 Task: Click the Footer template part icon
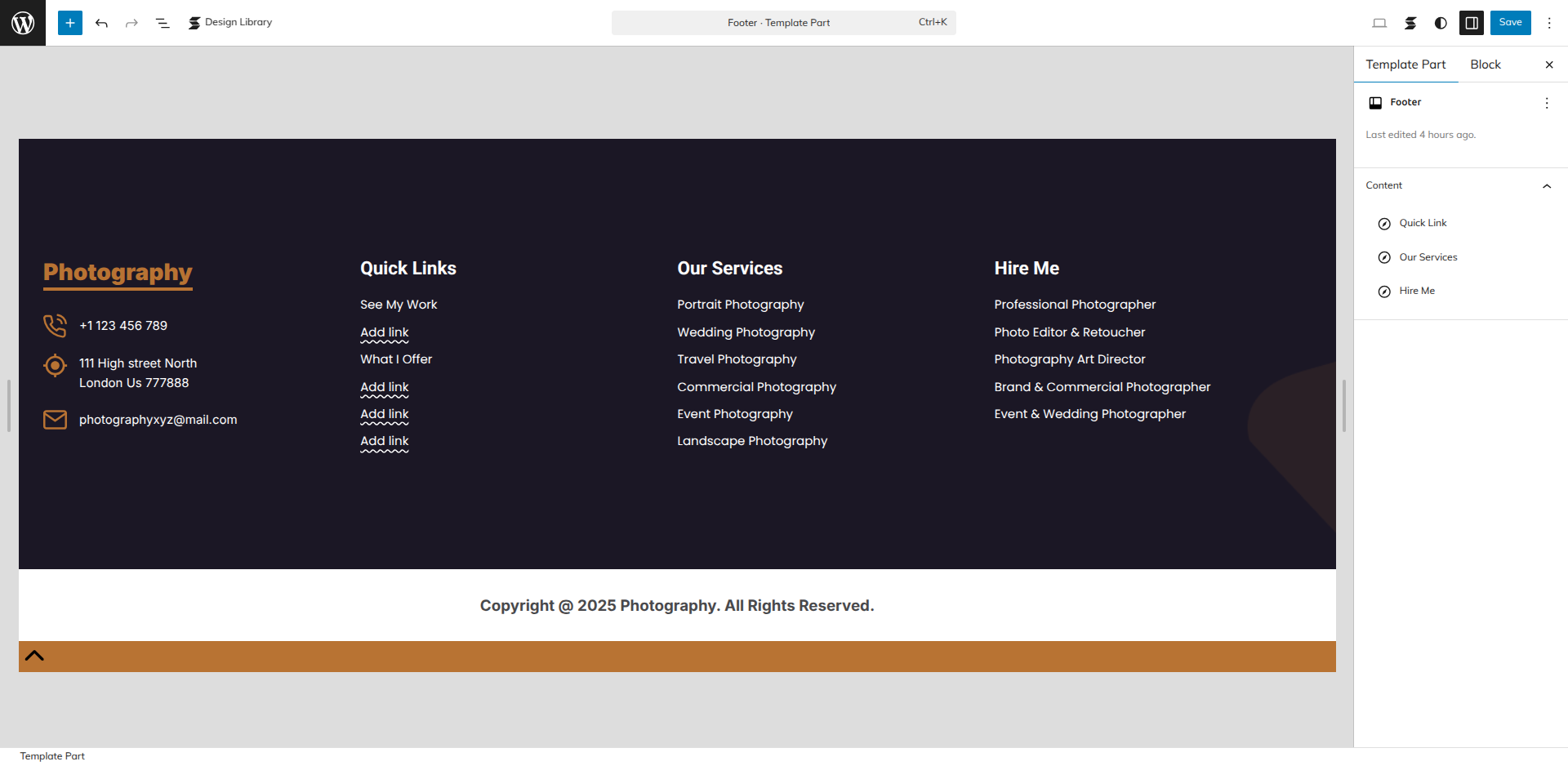click(x=1375, y=103)
